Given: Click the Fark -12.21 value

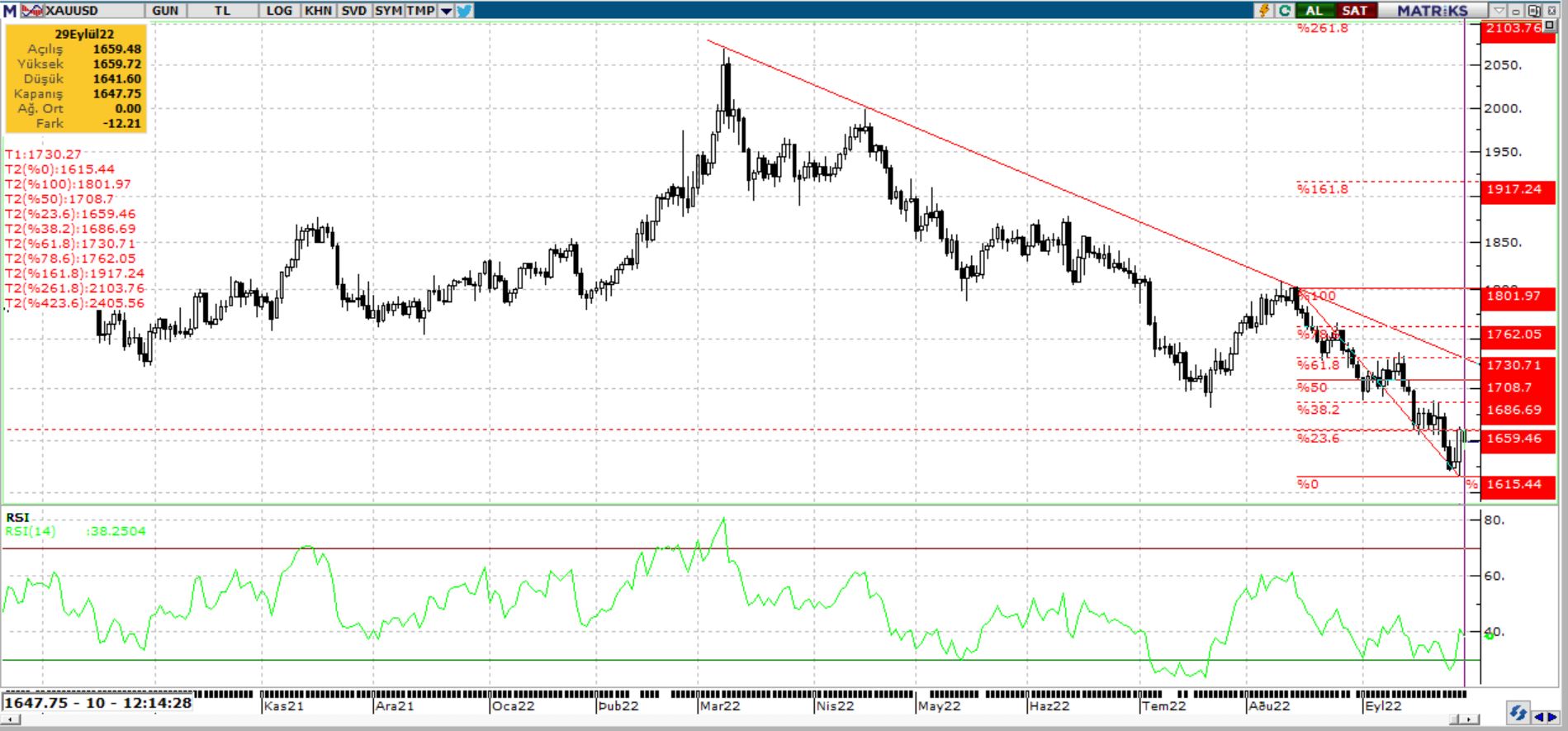Looking at the screenshot, I should (122, 124).
